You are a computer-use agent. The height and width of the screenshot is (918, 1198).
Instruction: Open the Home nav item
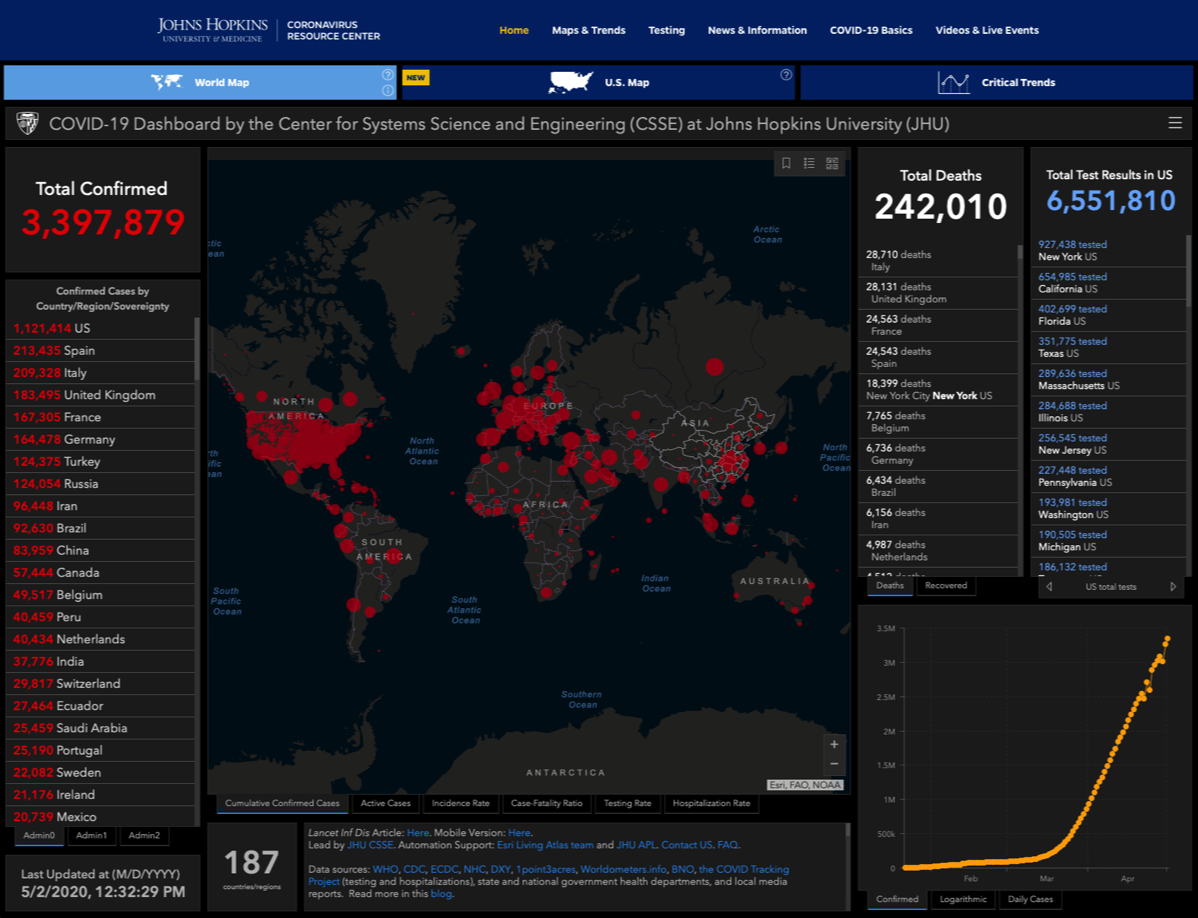(x=514, y=31)
